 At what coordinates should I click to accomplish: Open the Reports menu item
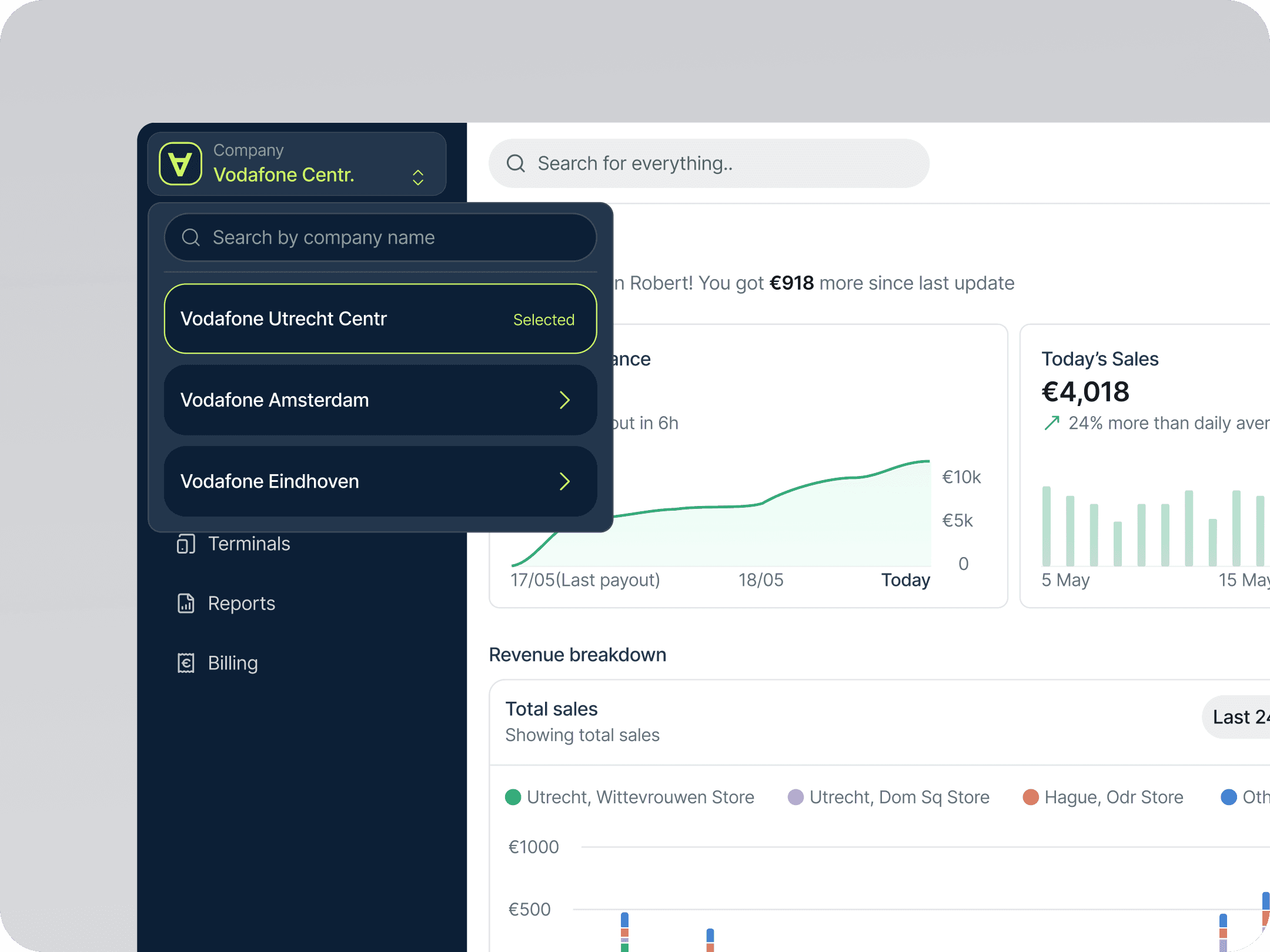(242, 604)
